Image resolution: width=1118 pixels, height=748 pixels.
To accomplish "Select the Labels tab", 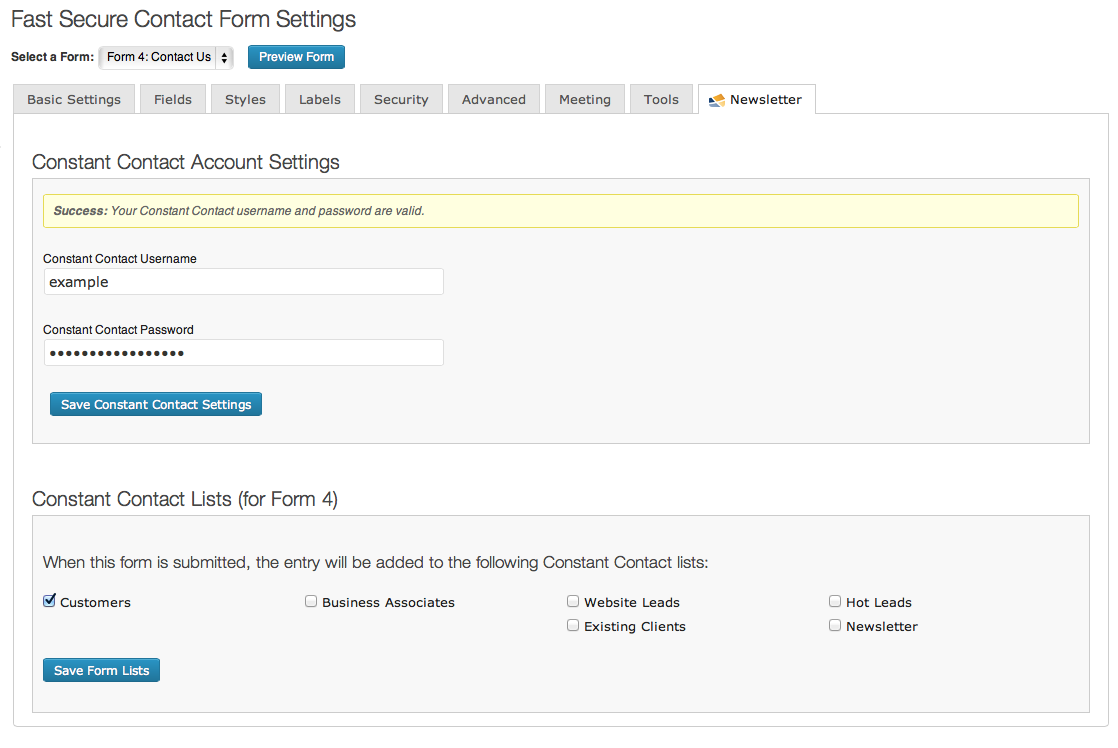I will click(x=319, y=100).
